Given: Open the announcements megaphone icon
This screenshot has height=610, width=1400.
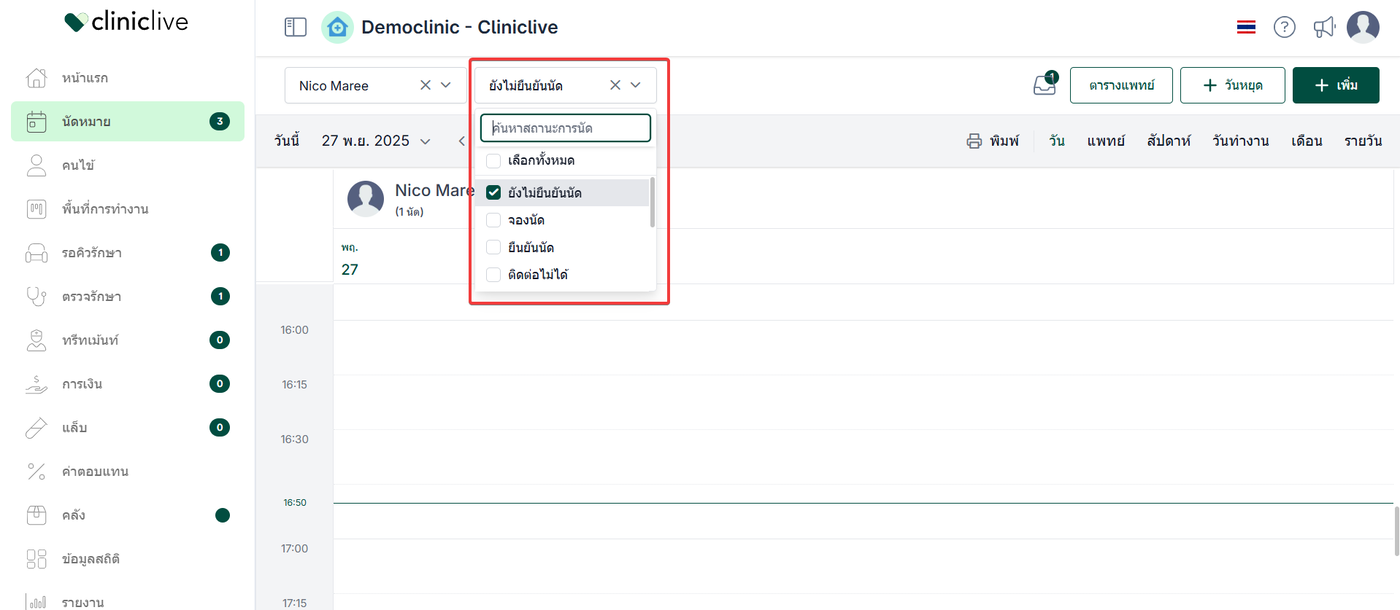Looking at the screenshot, I should (x=1324, y=27).
